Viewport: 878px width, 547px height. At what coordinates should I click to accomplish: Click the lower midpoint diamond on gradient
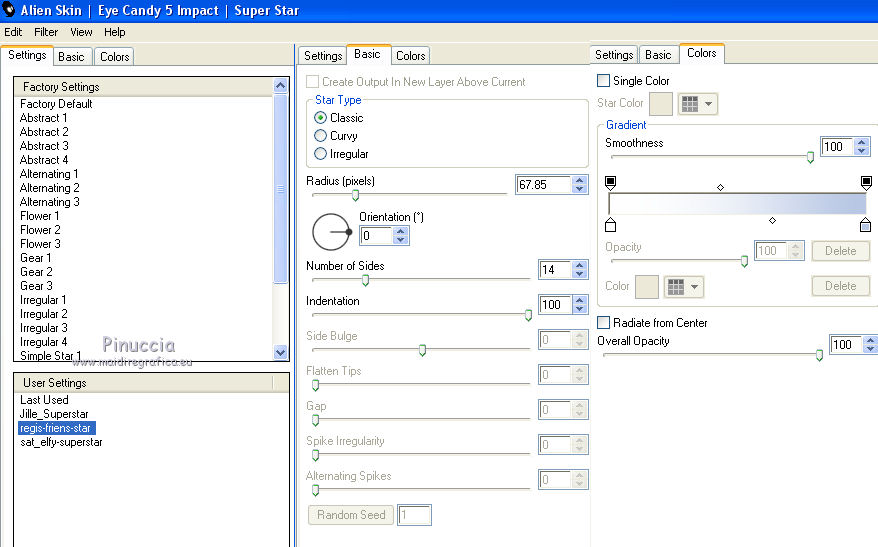coord(772,221)
